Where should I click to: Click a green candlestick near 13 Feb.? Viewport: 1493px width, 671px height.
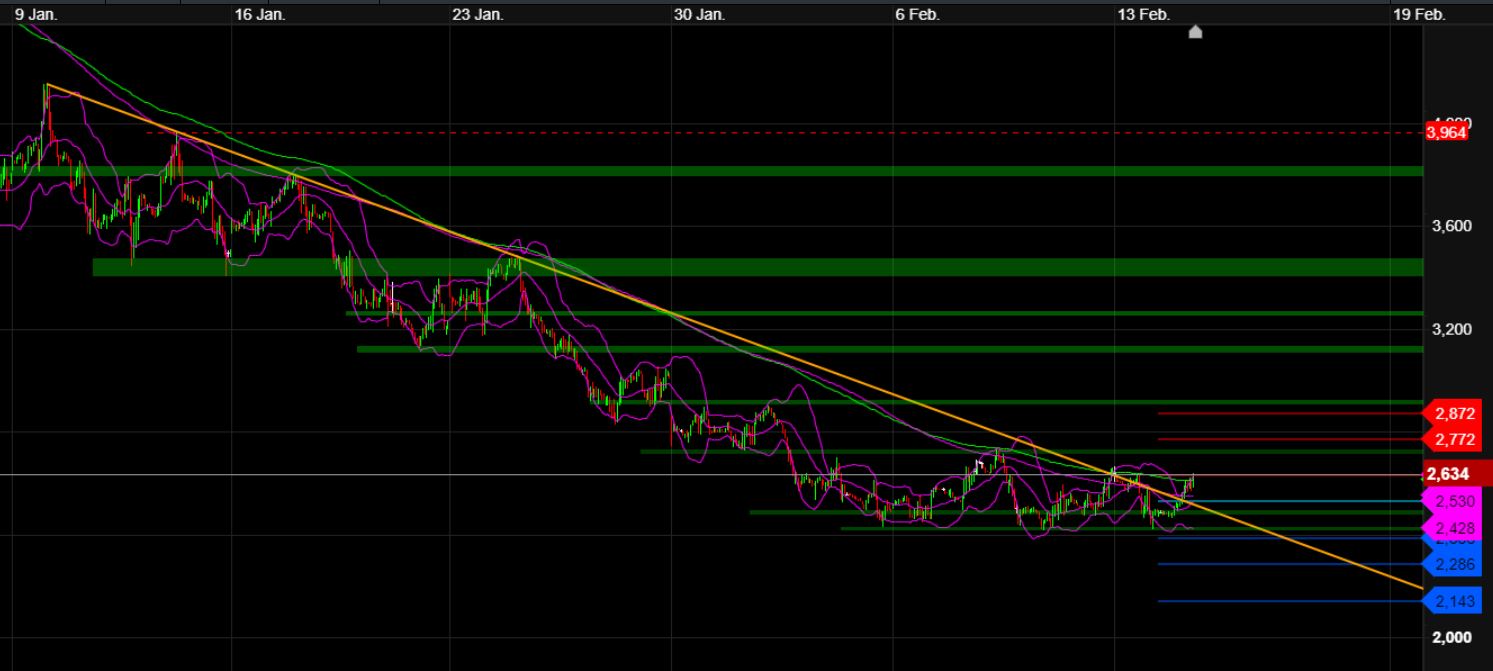[1190, 480]
